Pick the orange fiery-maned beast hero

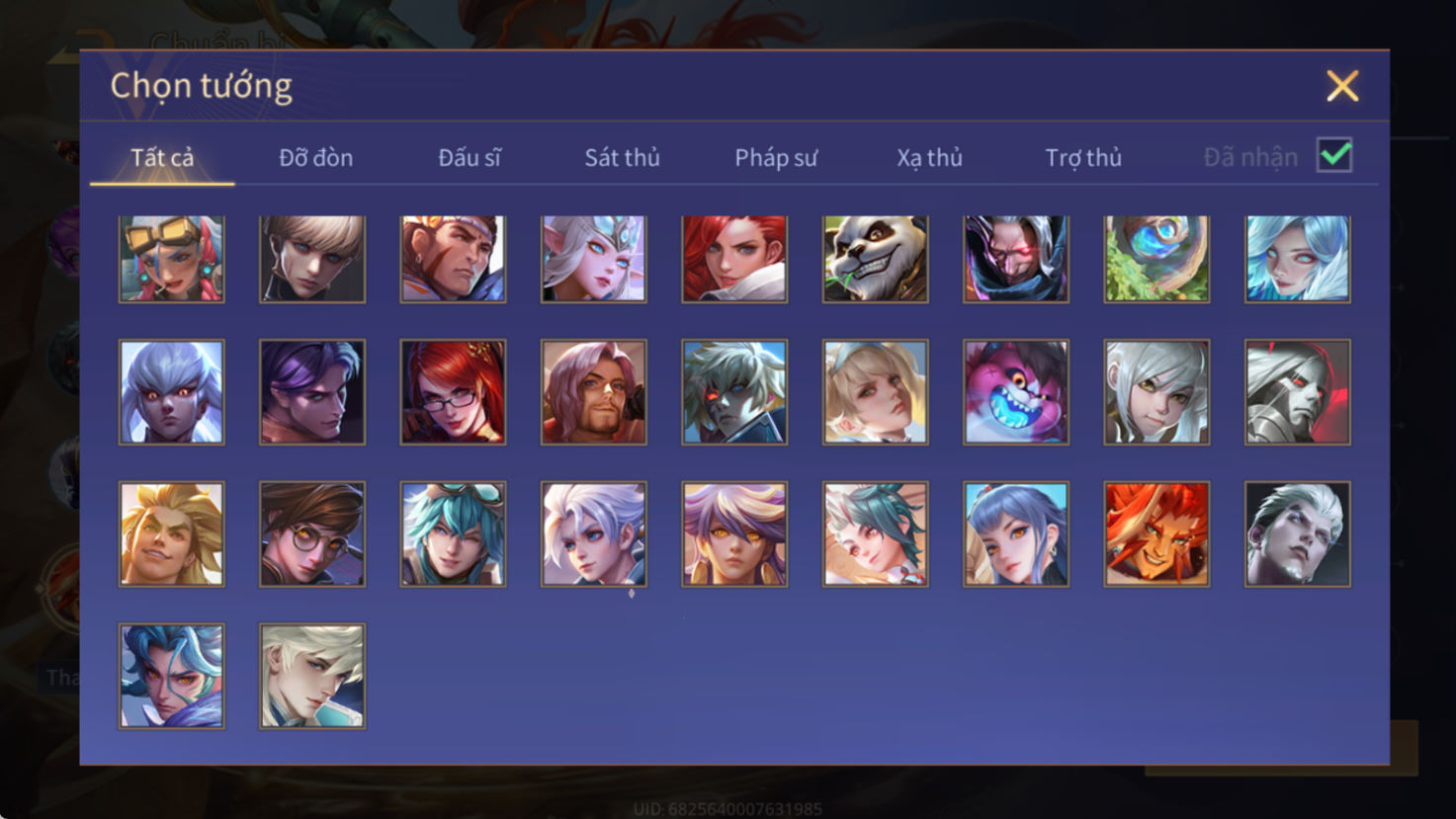[x=1156, y=534]
